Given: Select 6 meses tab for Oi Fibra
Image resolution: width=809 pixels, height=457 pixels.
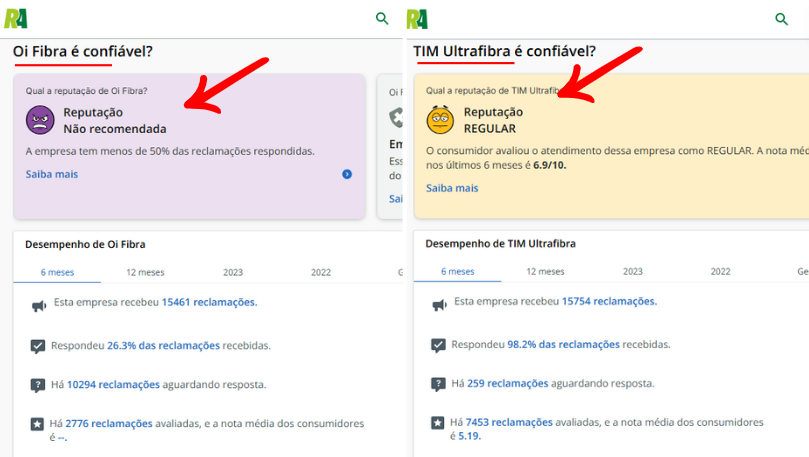Looking at the screenshot, I should (x=57, y=272).
